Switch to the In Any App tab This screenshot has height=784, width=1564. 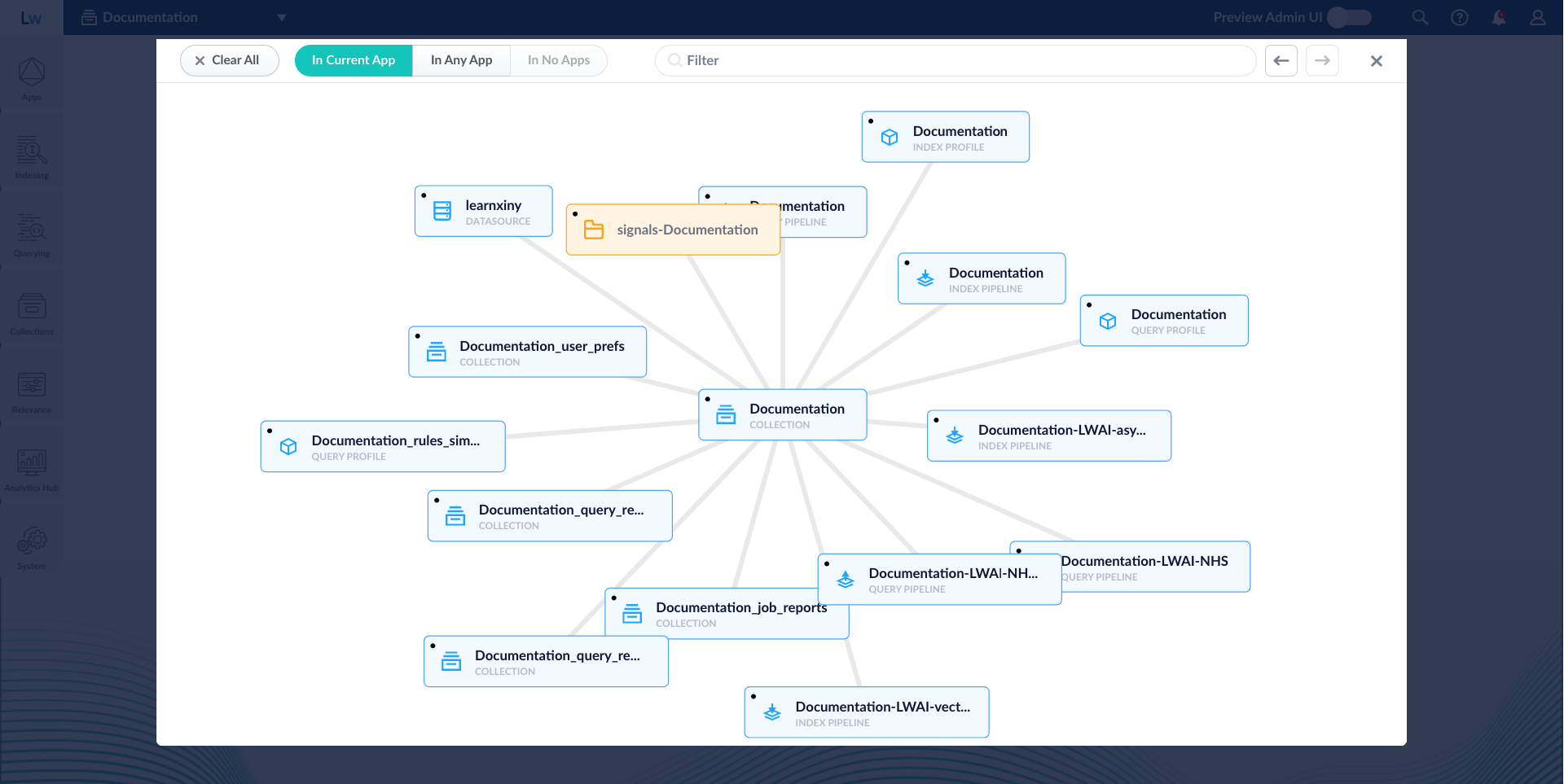[x=461, y=60]
